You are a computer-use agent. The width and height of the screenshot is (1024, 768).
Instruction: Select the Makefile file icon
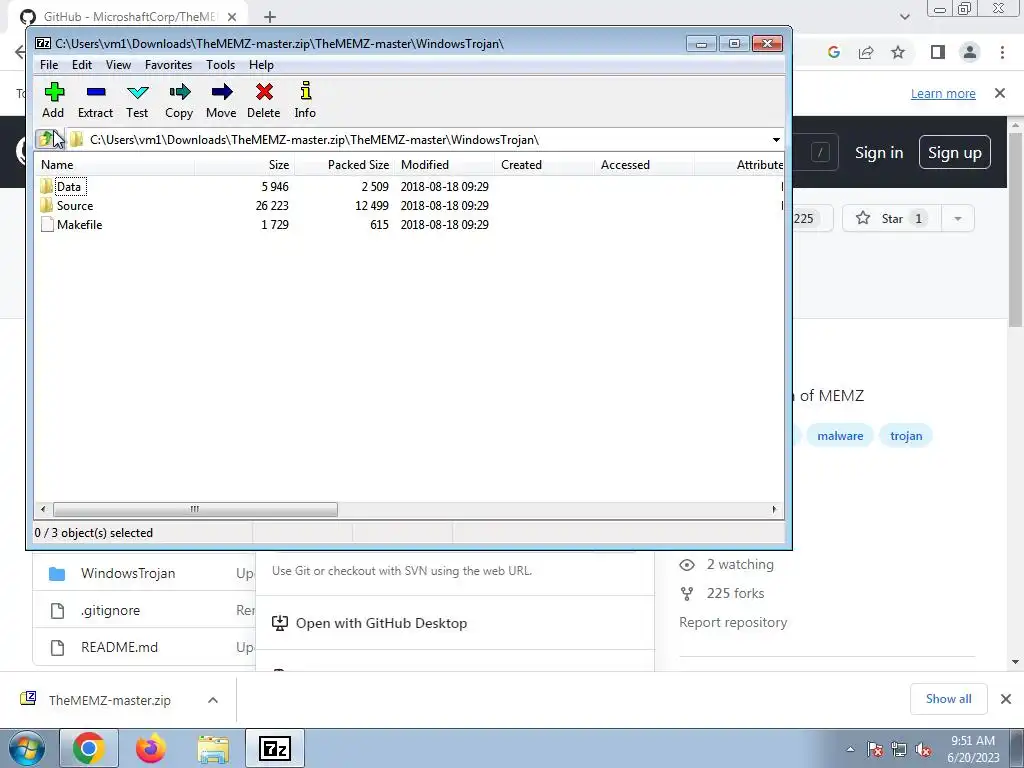coord(46,224)
